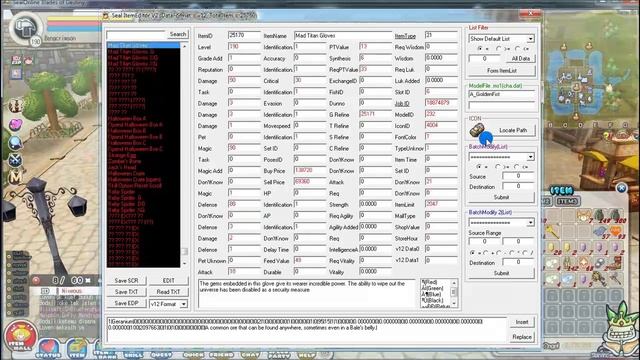Select Mad Titan Gloves row in item list
Image resolution: width=640 pixels, height=360 pixels.
click(143, 45)
